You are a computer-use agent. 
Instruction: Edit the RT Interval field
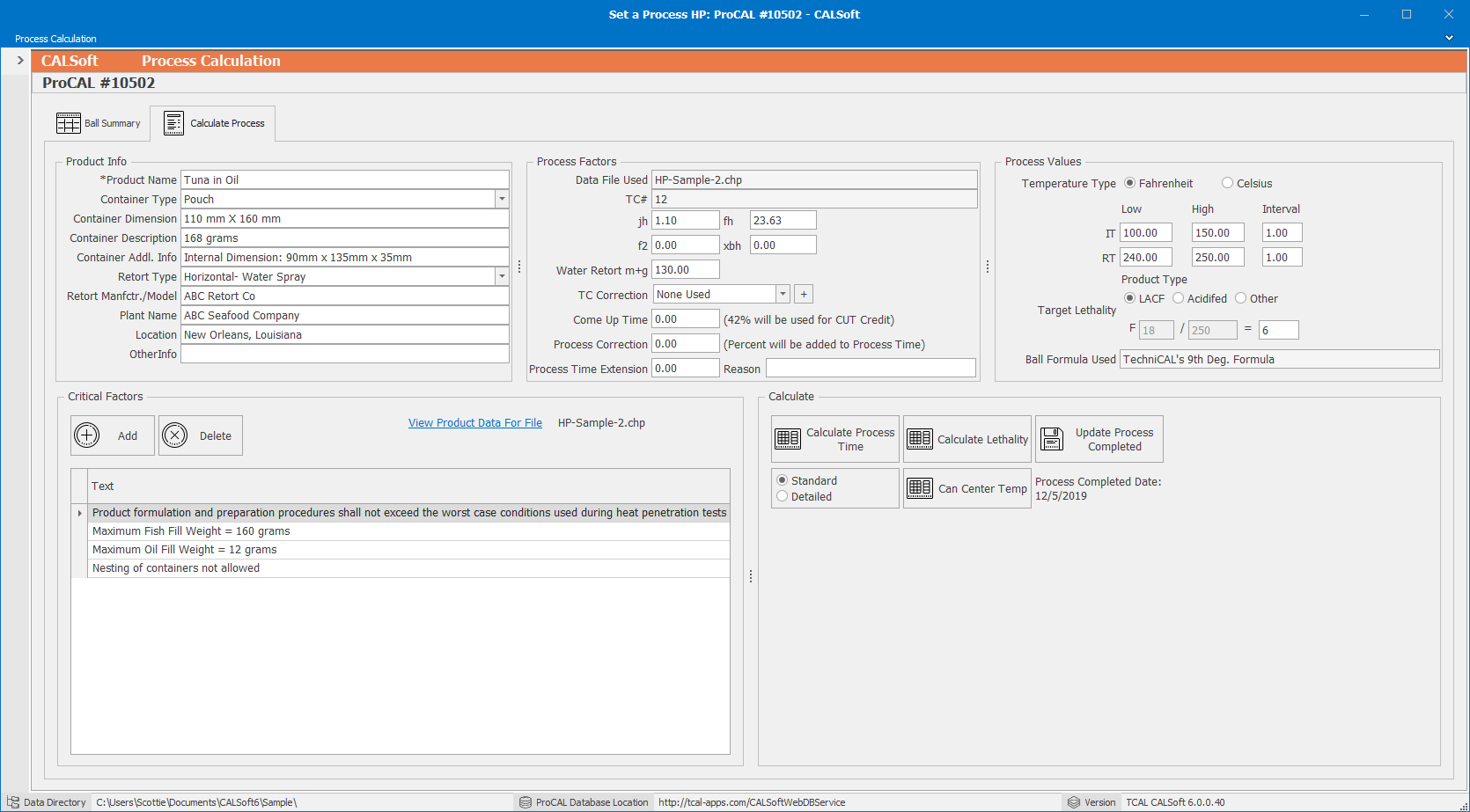click(x=1282, y=258)
